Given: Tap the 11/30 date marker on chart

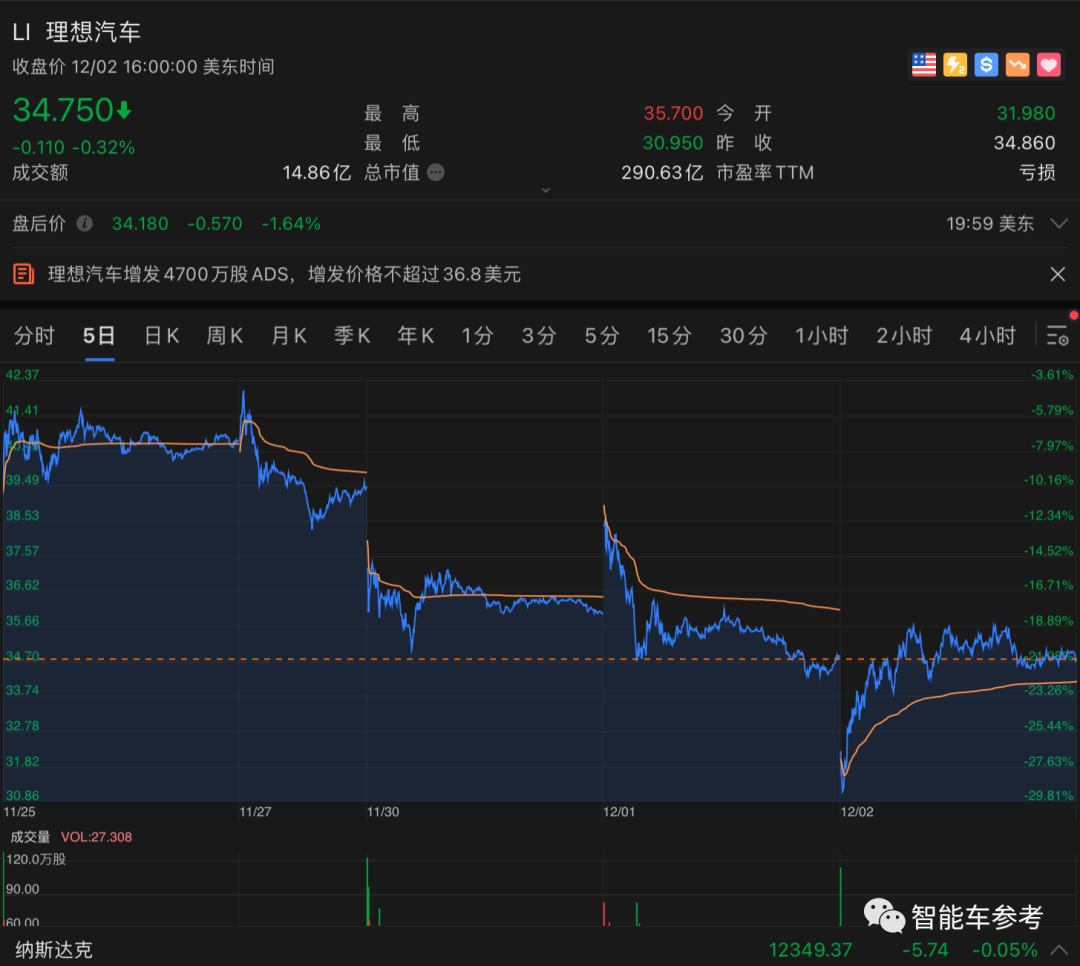Looking at the screenshot, I should pos(383,812).
